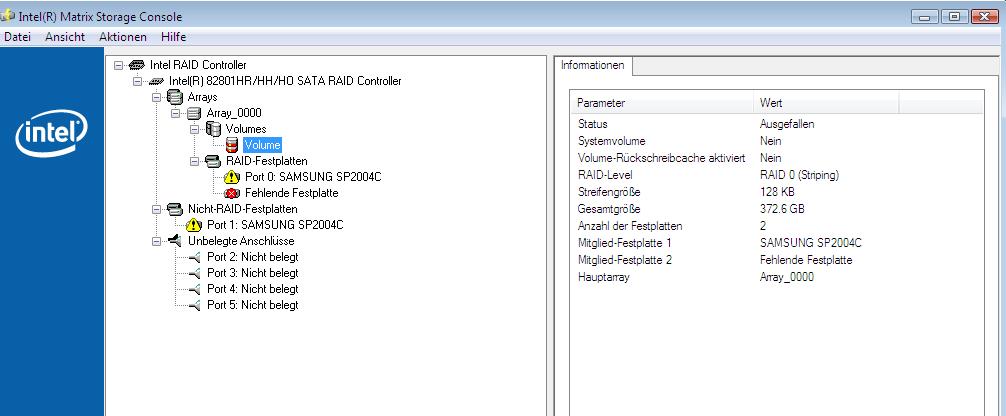Viewport: 1006px width, 416px height.
Task: Collapse the Intel RAID Controller node
Action: (x=118, y=65)
